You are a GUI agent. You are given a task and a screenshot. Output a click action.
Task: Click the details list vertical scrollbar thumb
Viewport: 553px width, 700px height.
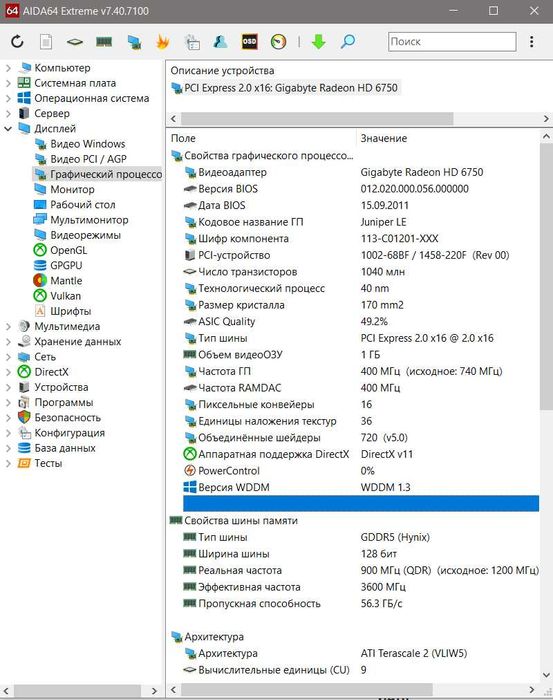click(546, 277)
